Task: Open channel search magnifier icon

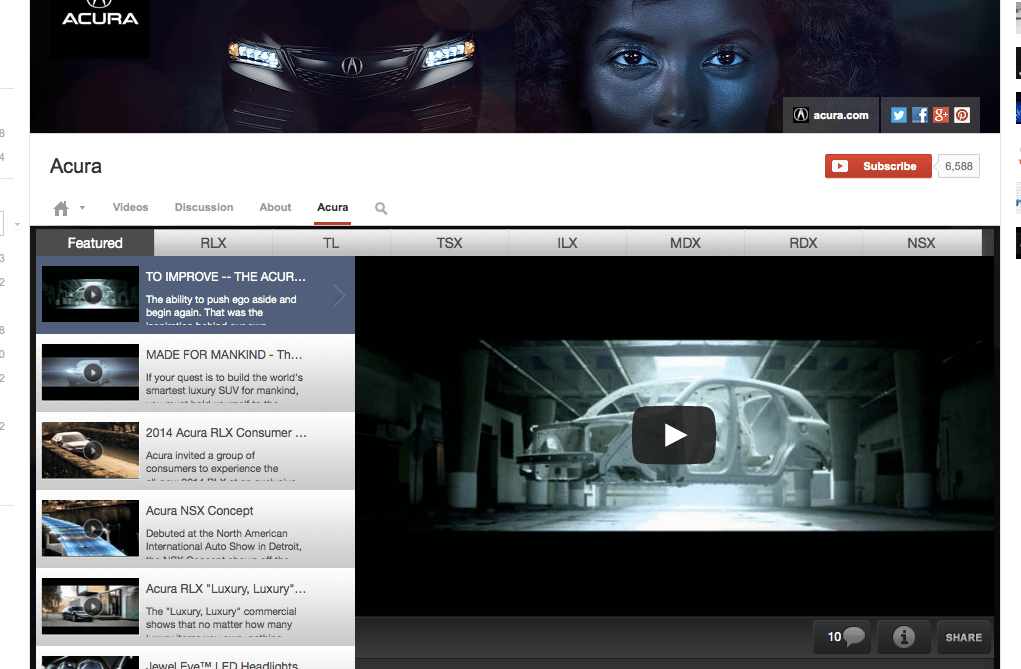Action: [x=381, y=208]
